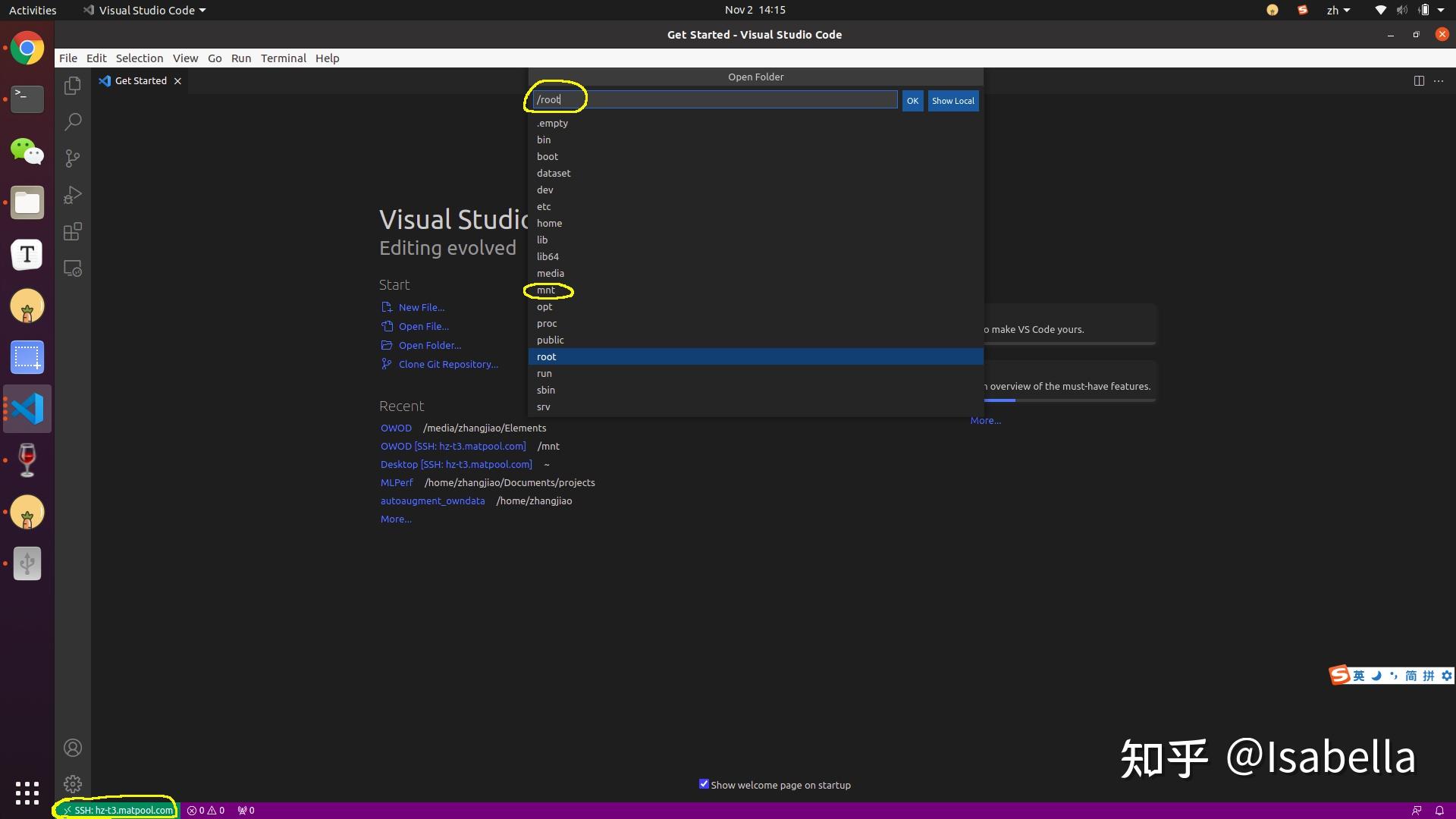
Task: Click Show Local button
Action: (x=953, y=101)
